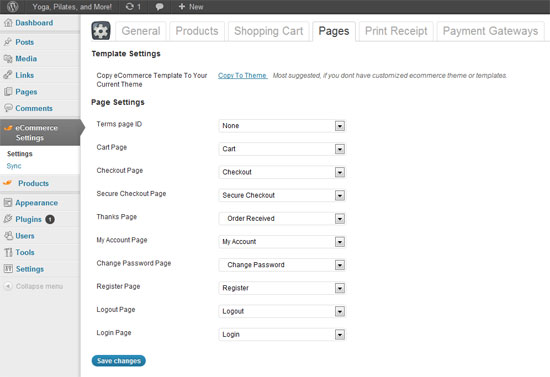Open the Register Page dropdown

coord(282,288)
